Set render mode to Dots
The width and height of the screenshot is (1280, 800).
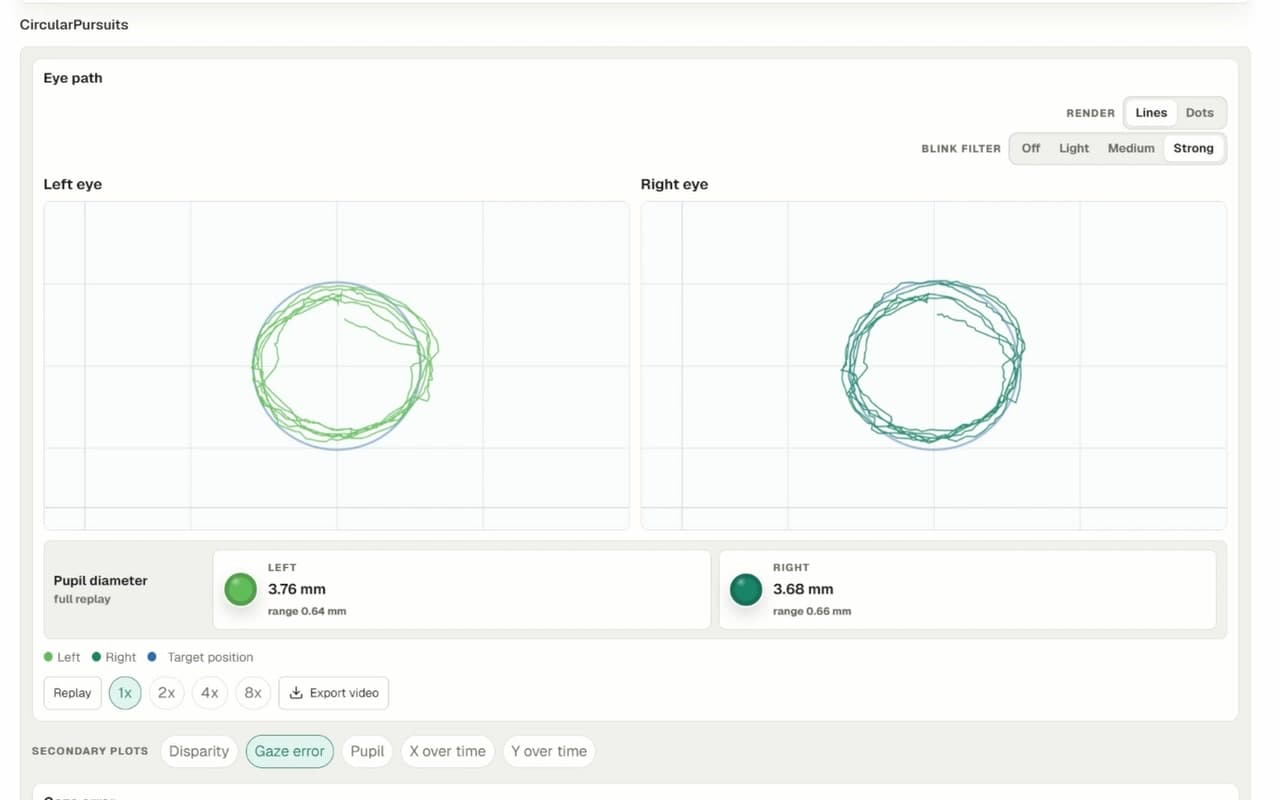1199,113
